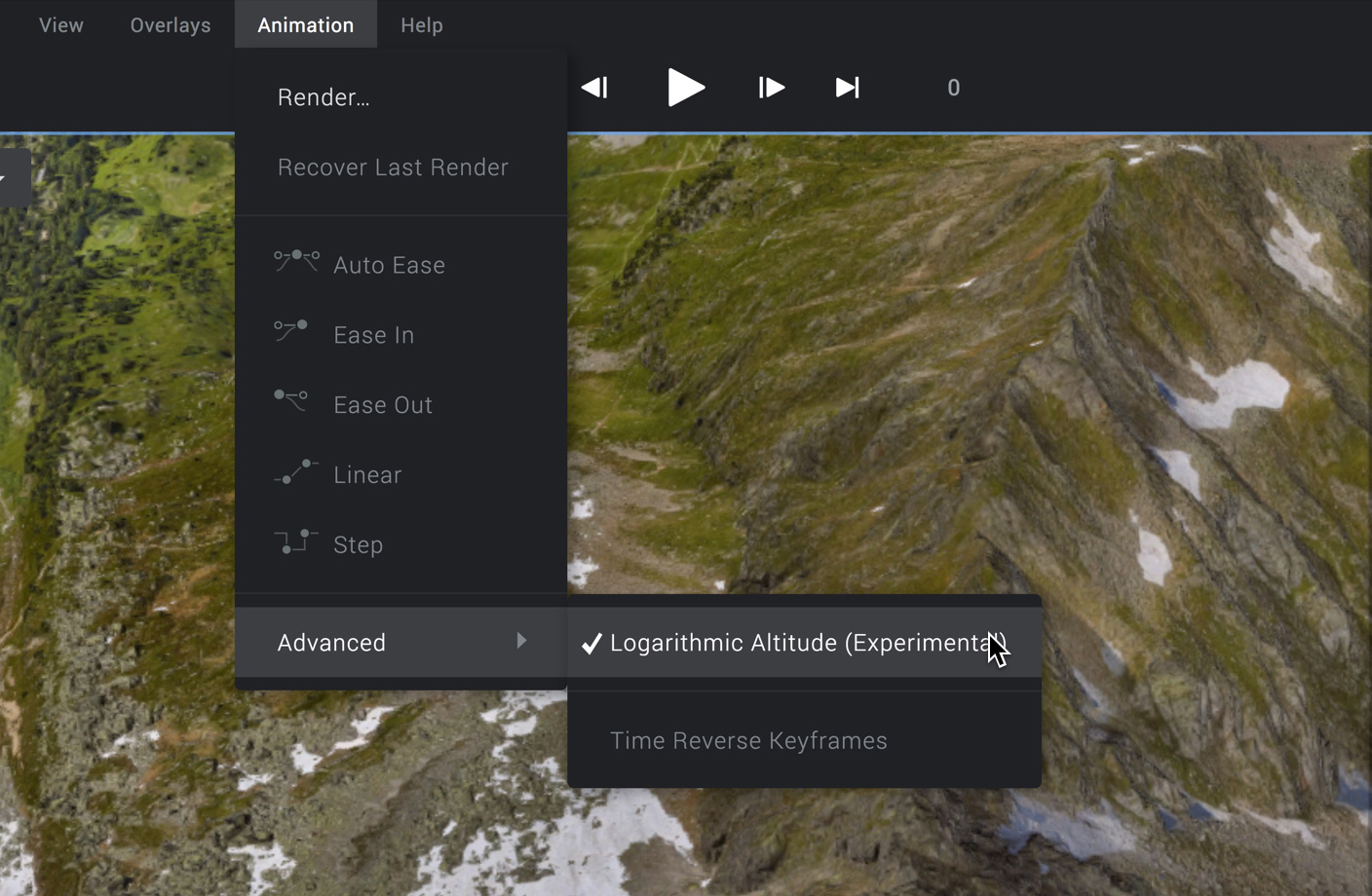Step back to the previous frame

click(594, 88)
